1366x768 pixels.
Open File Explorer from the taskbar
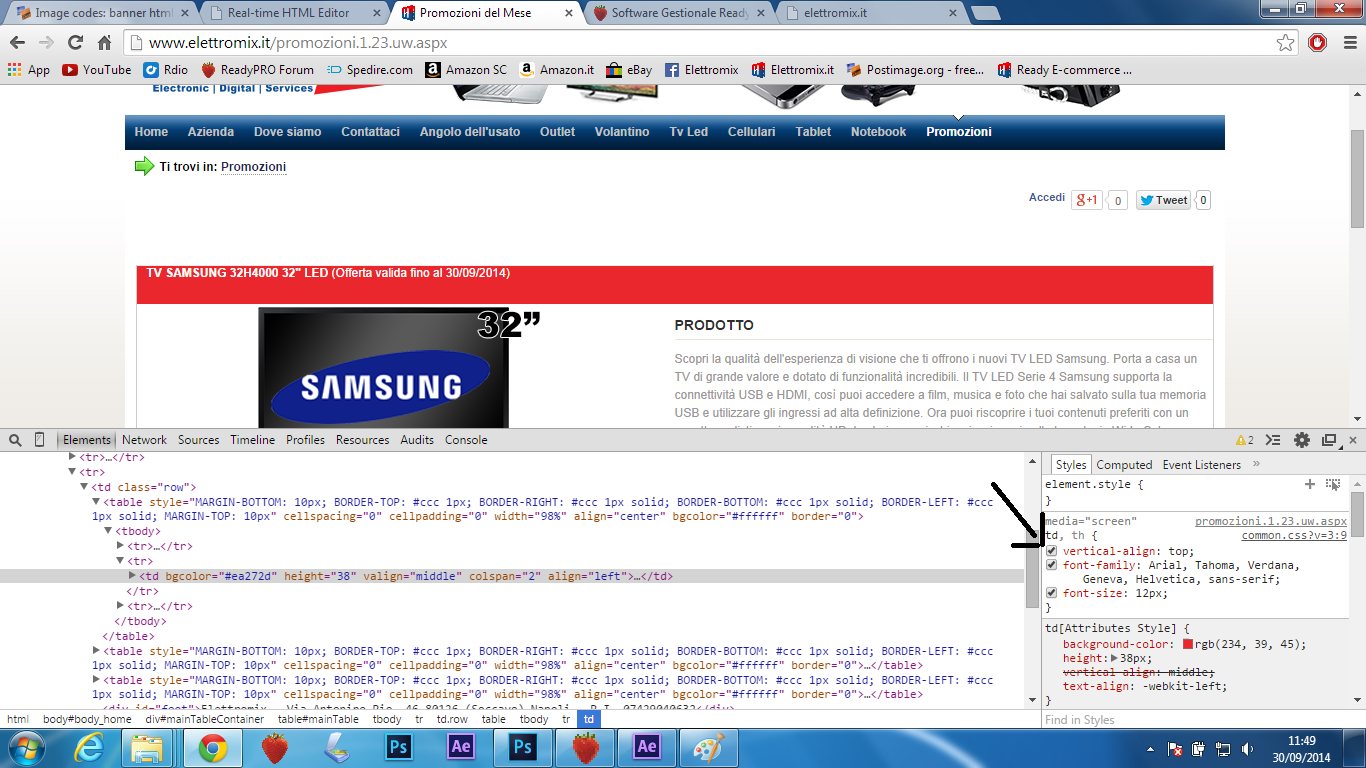(x=147, y=746)
